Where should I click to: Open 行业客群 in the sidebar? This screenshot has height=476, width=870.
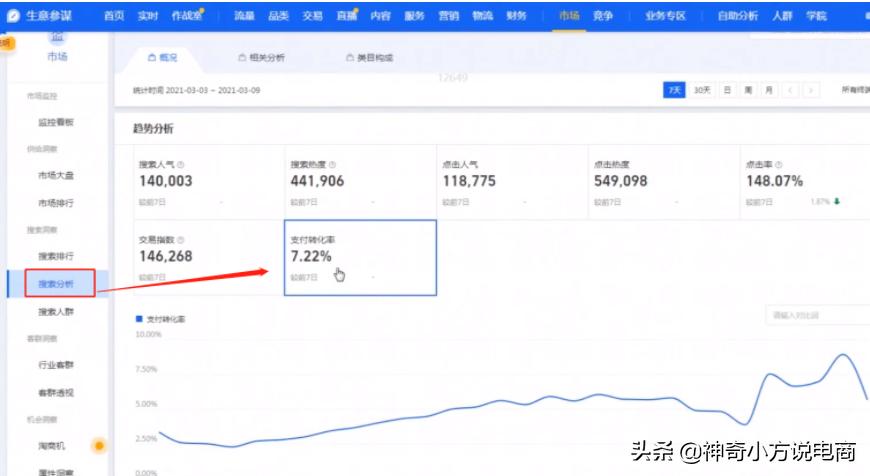click(x=55, y=365)
